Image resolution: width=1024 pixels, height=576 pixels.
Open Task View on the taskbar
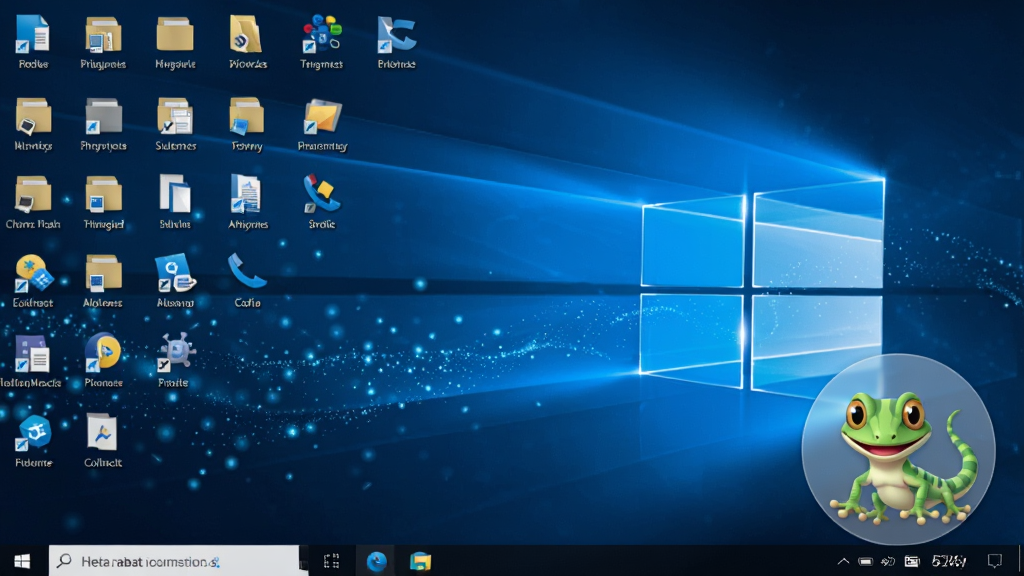point(332,561)
